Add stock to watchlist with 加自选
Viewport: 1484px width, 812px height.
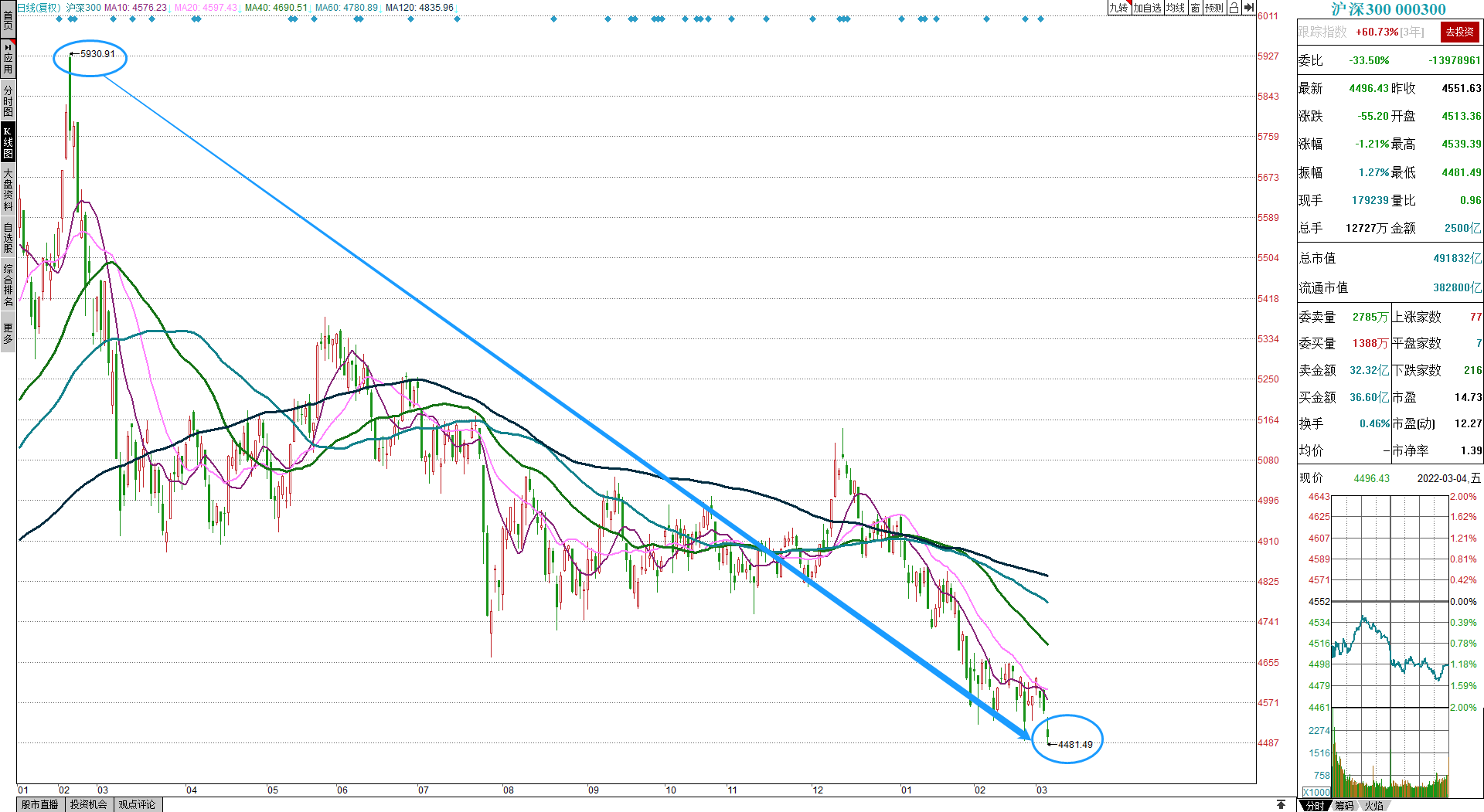tap(1147, 8)
